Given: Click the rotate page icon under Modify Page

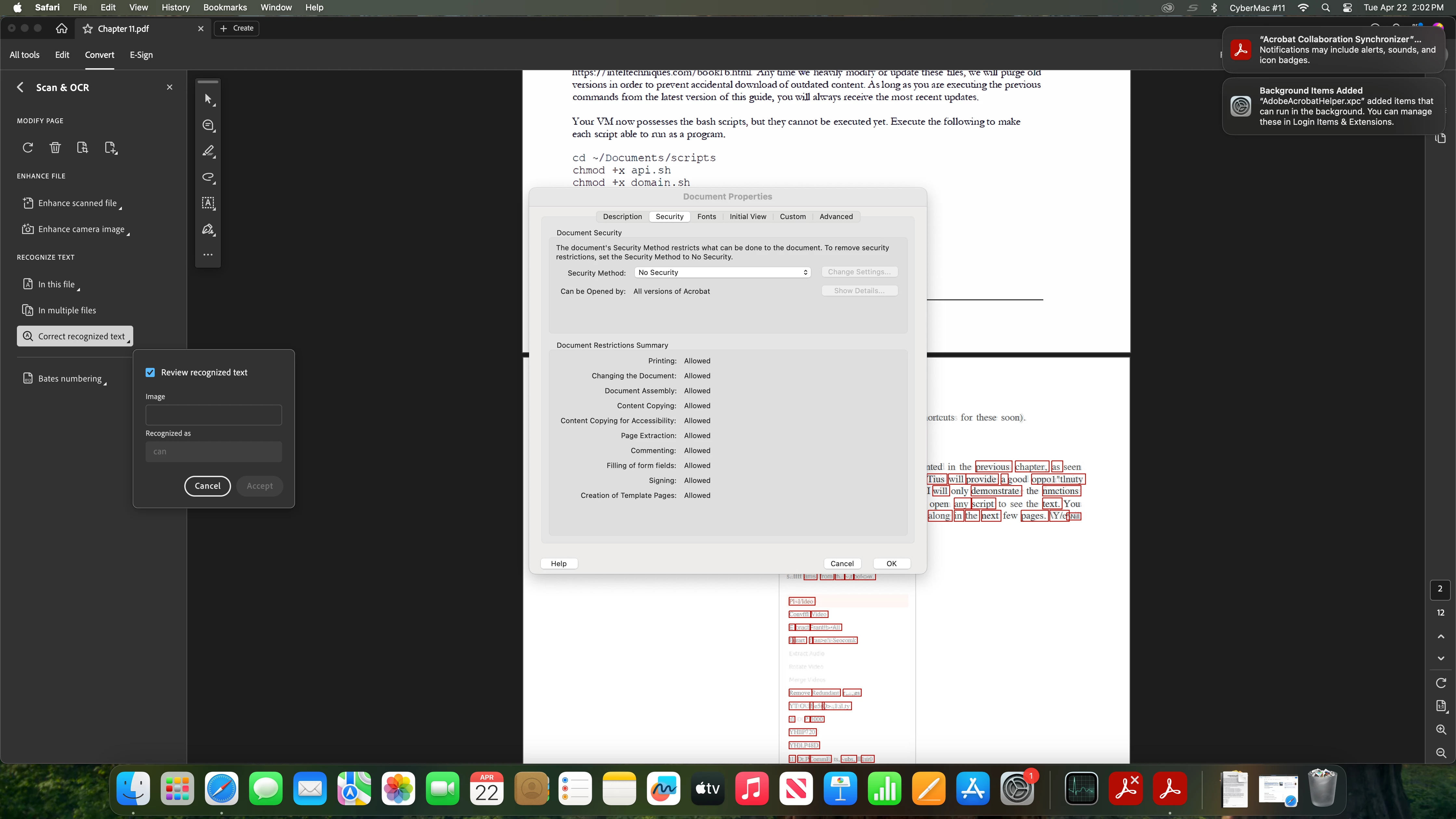Looking at the screenshot, I should [28, 148].
